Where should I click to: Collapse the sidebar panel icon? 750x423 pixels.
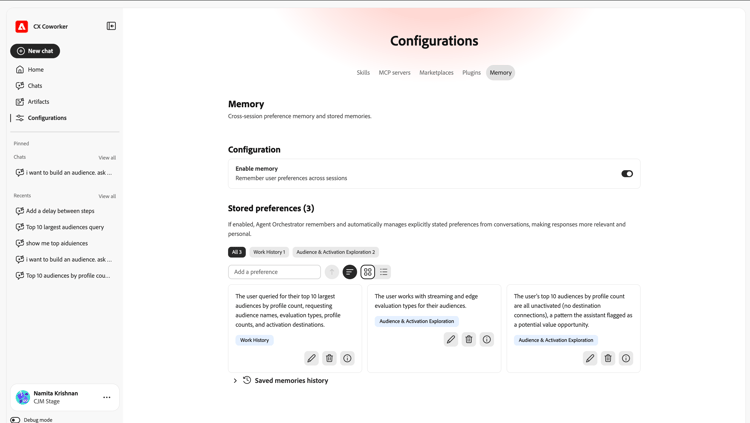tap(111, 26)
